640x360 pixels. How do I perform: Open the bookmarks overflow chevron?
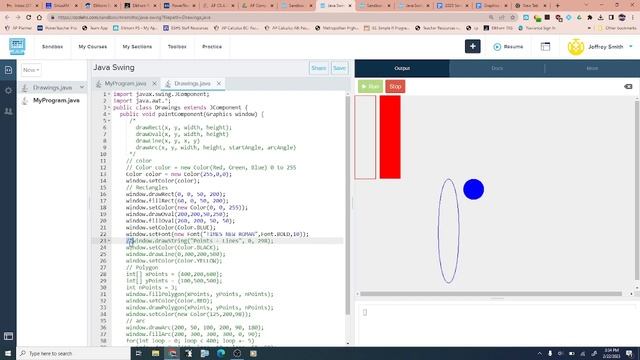(589, 28)
